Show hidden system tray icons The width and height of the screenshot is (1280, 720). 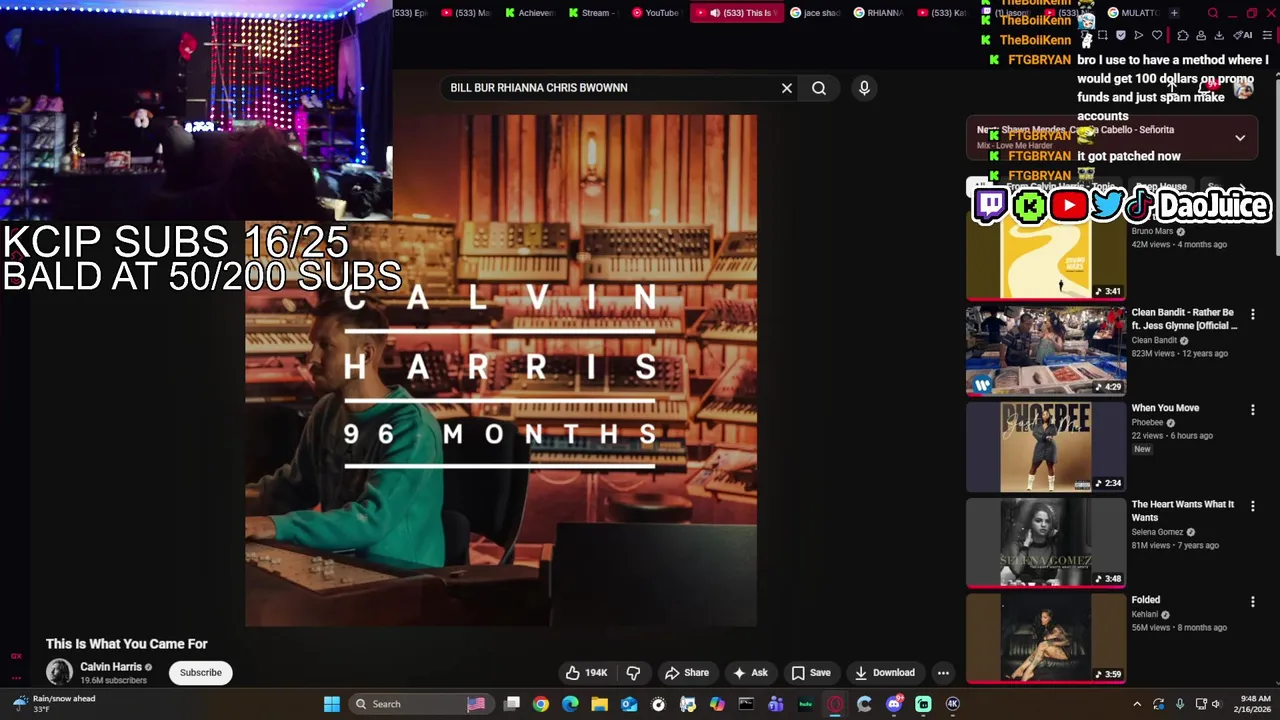(1136, 704)
